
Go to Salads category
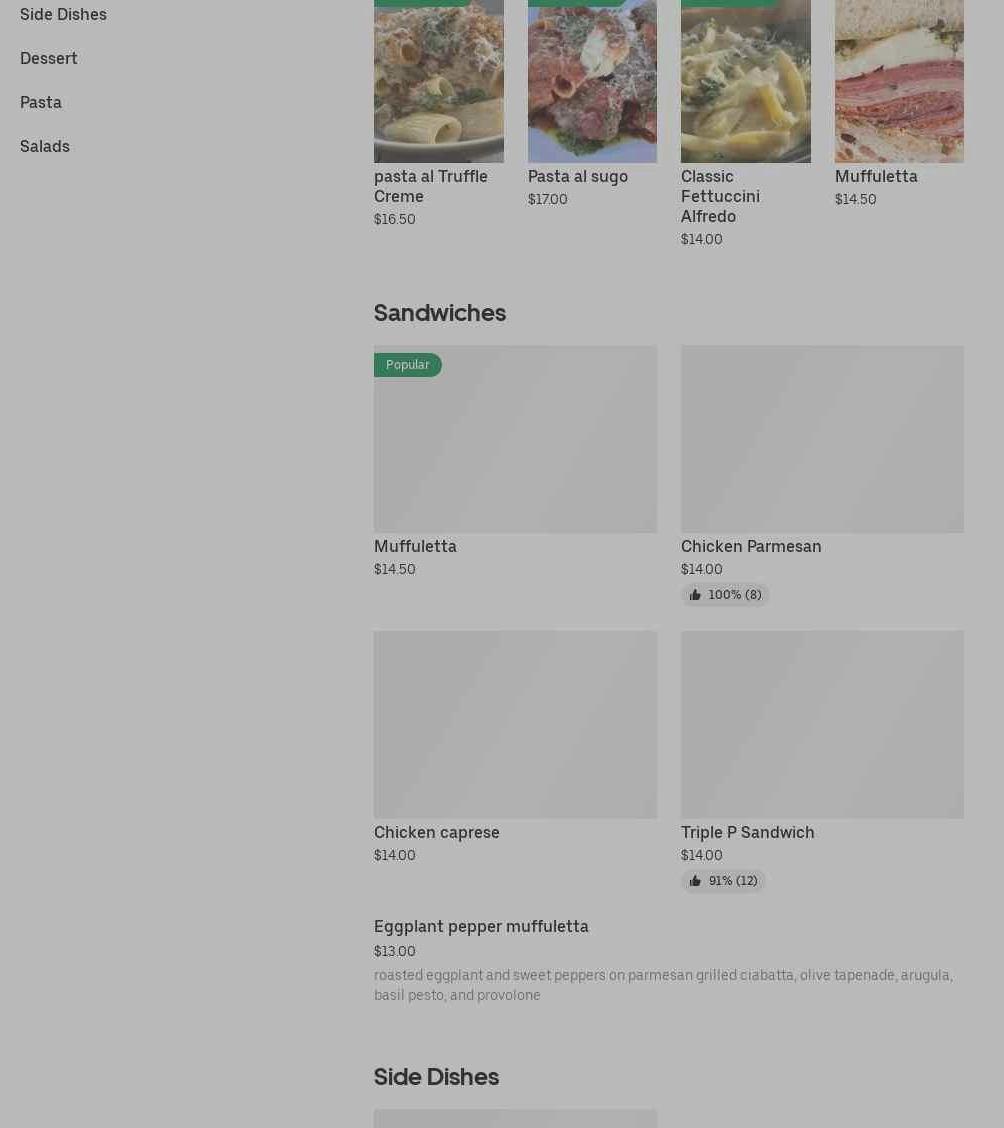(45, 146)
